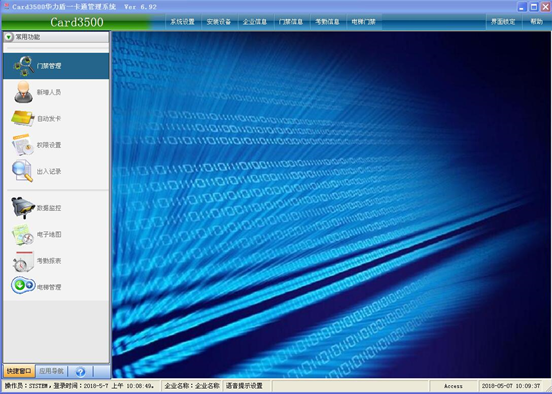The width and height of the screenshot is (552, 394).
Task: Switch to the 快捷窗口 tab
Action: click(x=19, y=371)
